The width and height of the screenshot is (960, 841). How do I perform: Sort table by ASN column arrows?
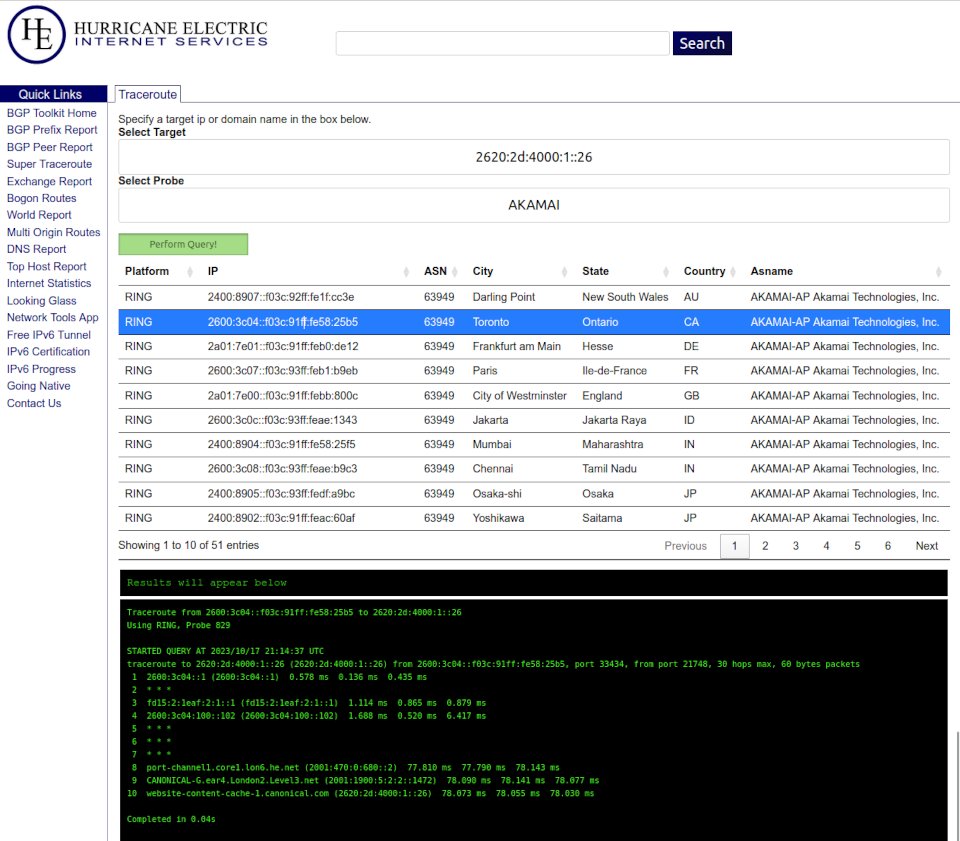tap(455, 272)
